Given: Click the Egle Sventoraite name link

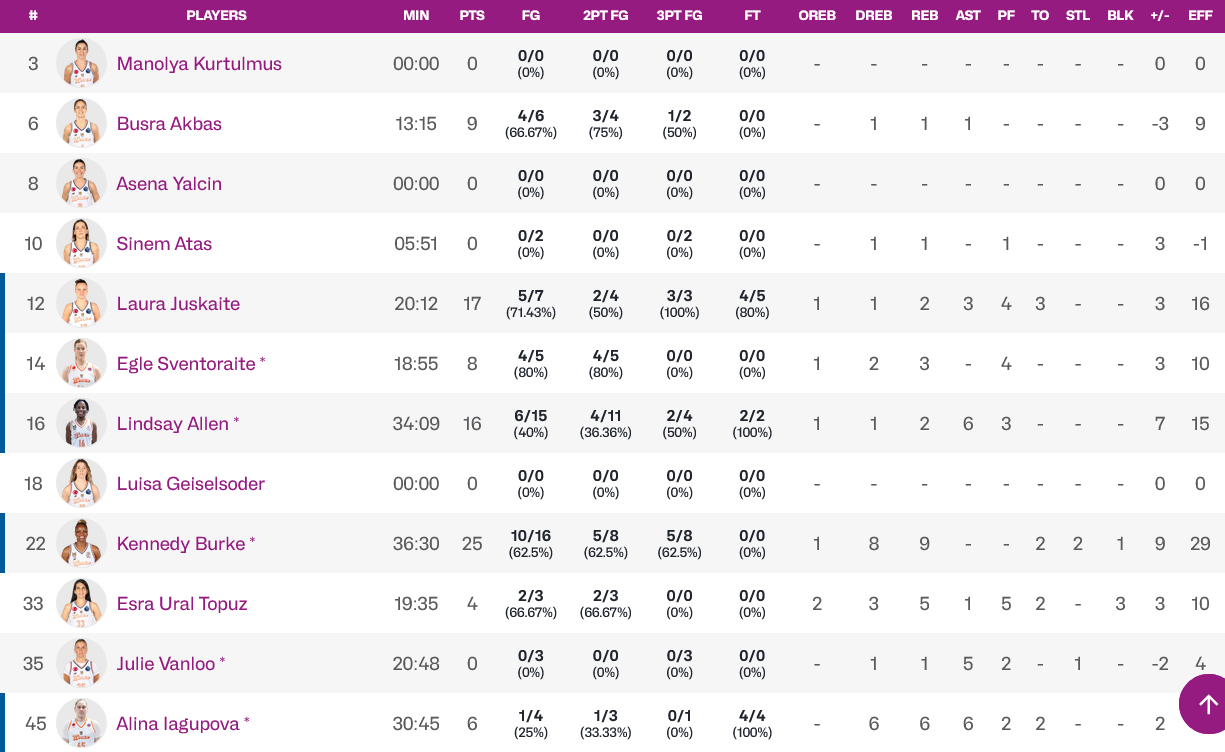Looking at the screenshot, I should [186, 363].
